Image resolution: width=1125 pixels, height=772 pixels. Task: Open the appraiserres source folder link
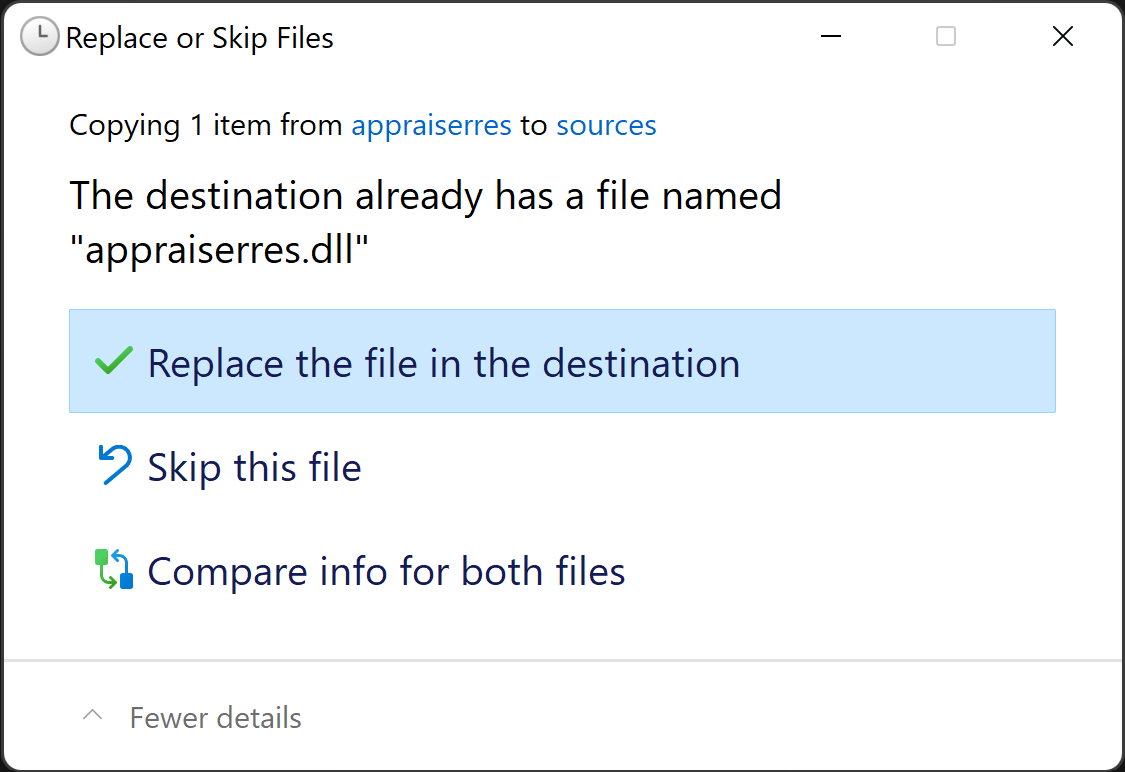click(x=431, y=126)
